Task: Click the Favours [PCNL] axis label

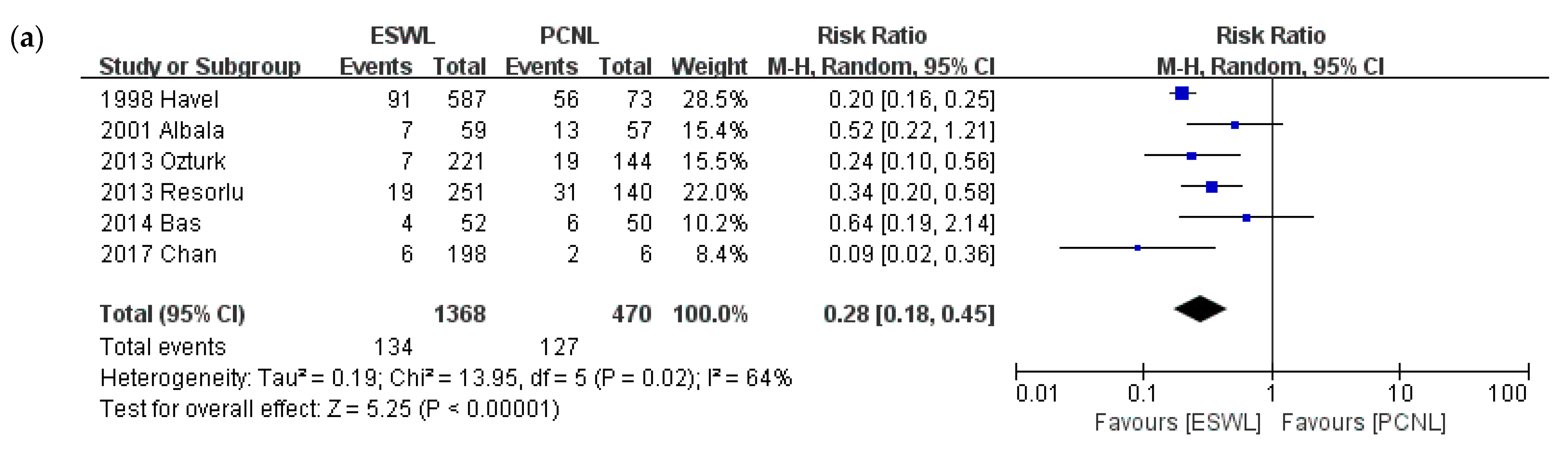Action: pyautogui.click(x=1363, y=422)
